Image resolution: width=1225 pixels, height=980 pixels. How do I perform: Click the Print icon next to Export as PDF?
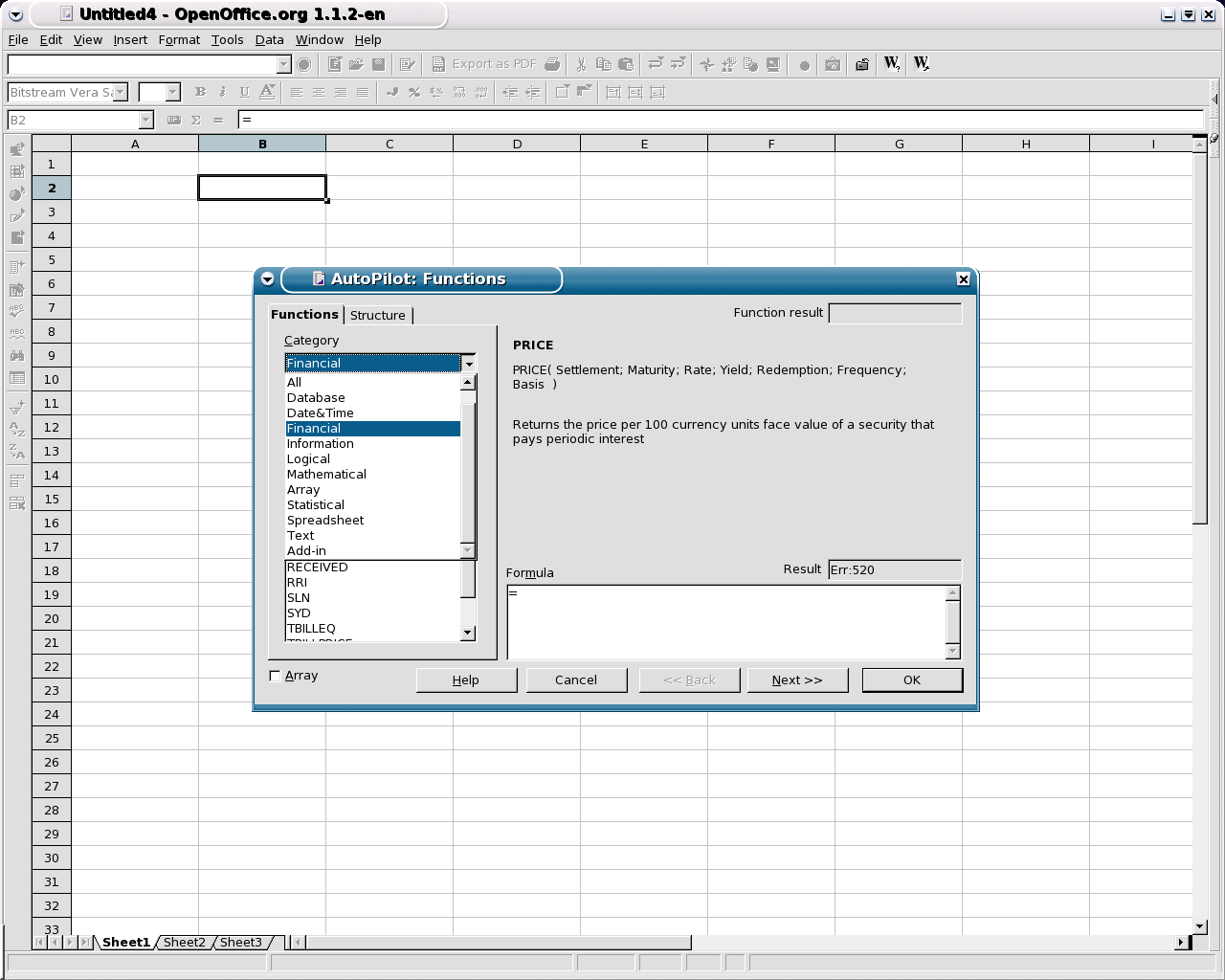click(552, 64)
